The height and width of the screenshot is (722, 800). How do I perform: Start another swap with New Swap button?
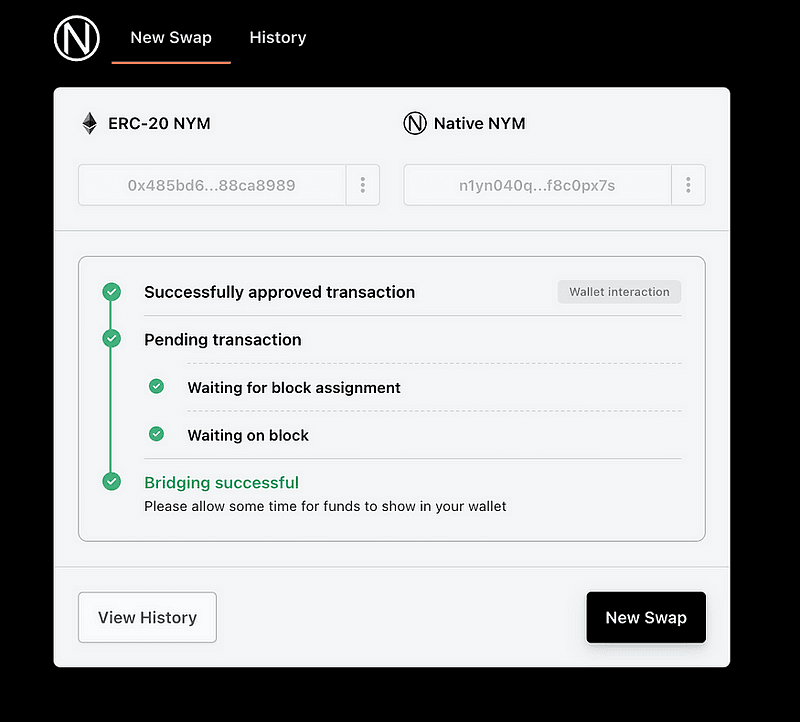(645, 617)
